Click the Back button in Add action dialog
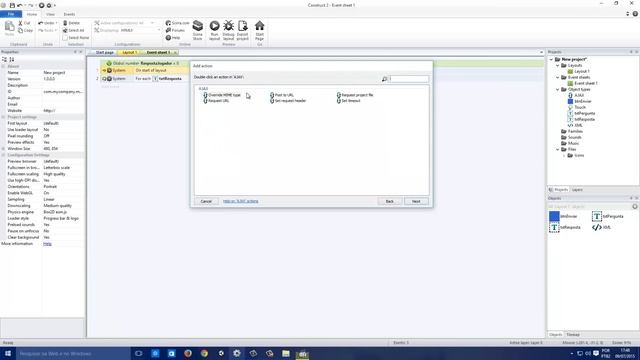 [x=389, y=201]
